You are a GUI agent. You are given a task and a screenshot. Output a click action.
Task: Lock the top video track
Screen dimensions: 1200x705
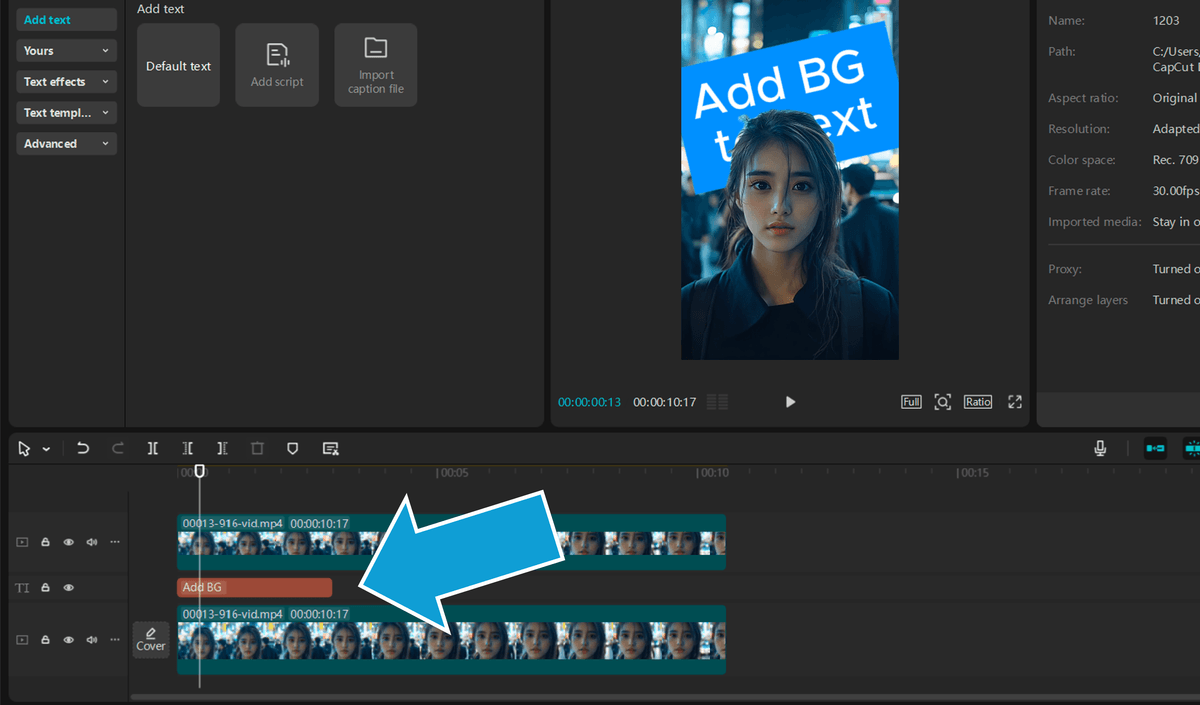point(45,542)
